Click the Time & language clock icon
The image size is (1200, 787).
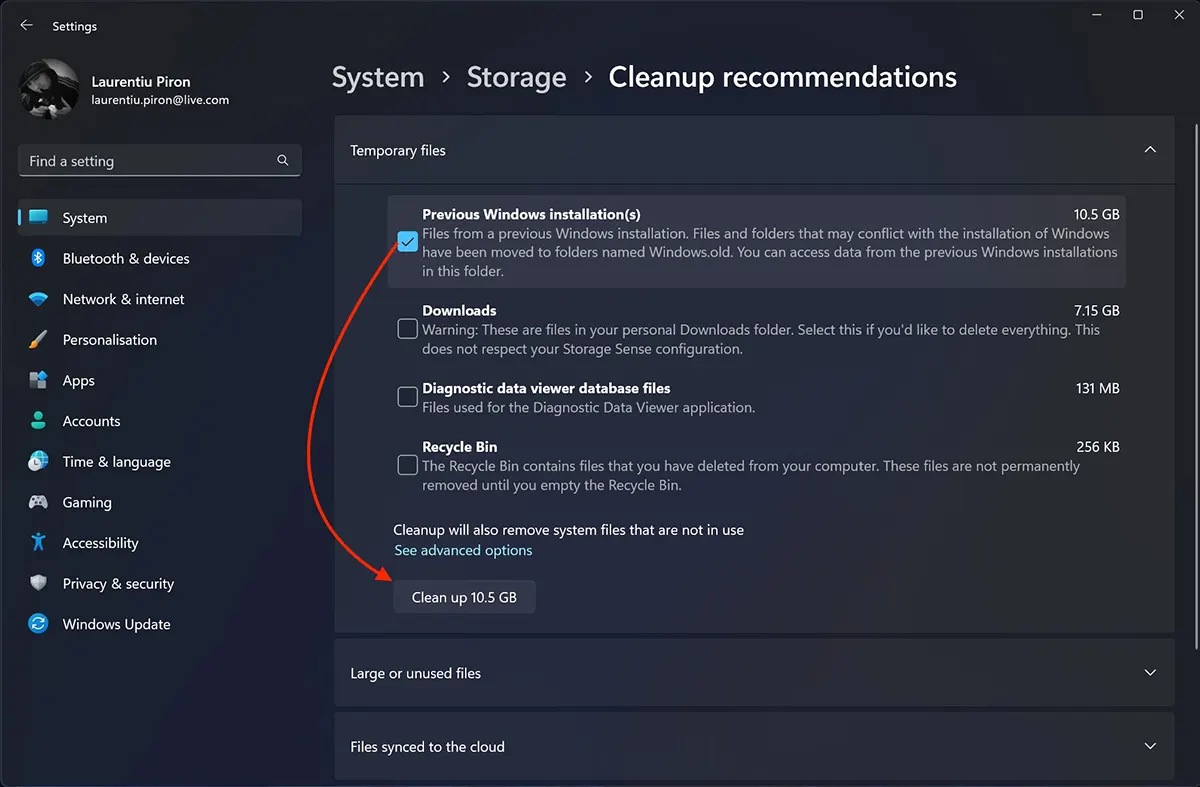pos(38,462)
